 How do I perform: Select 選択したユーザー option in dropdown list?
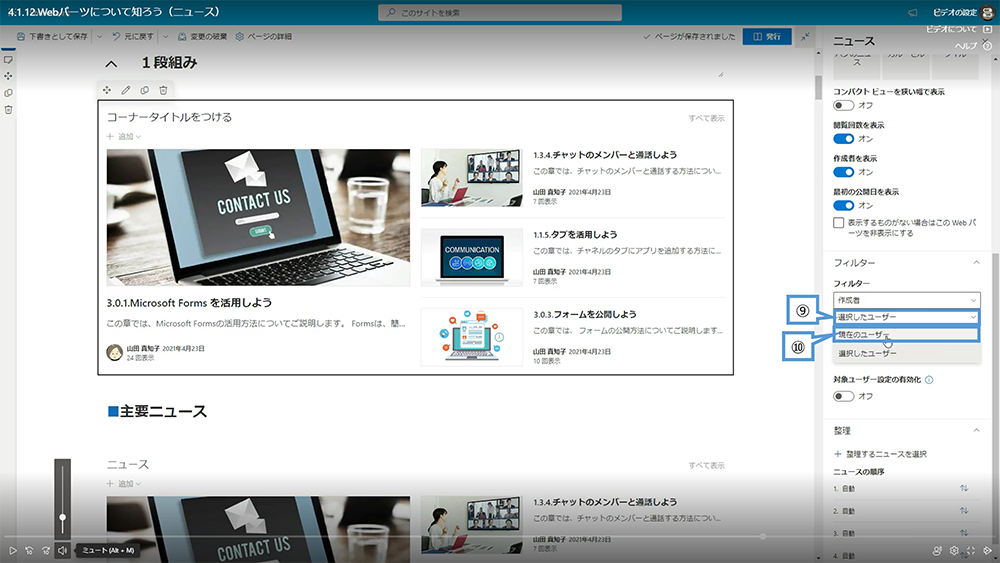pos(906,353)
